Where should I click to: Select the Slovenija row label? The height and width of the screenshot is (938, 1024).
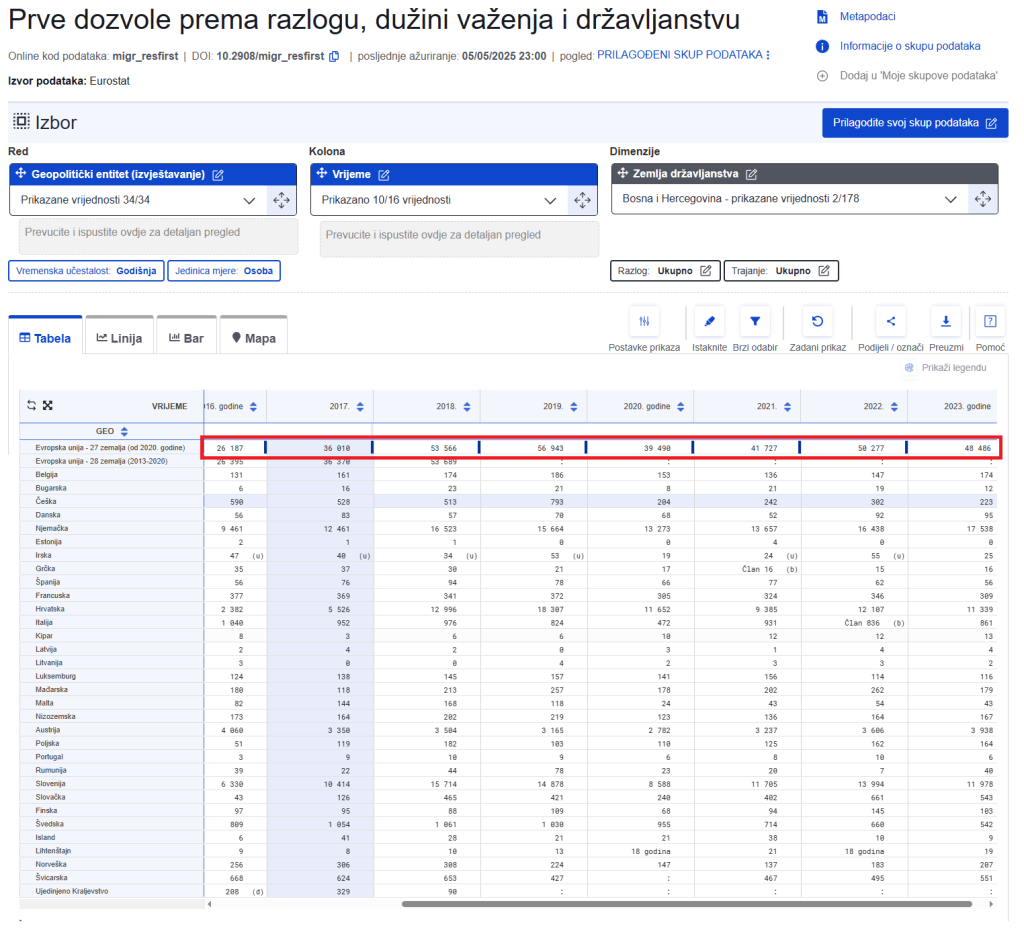click(x=51, y=784)
